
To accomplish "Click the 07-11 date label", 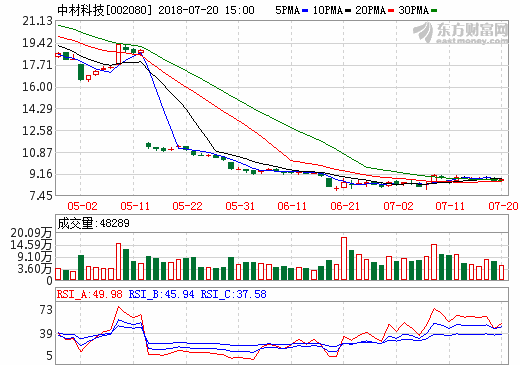I will [x=450, y=206].
